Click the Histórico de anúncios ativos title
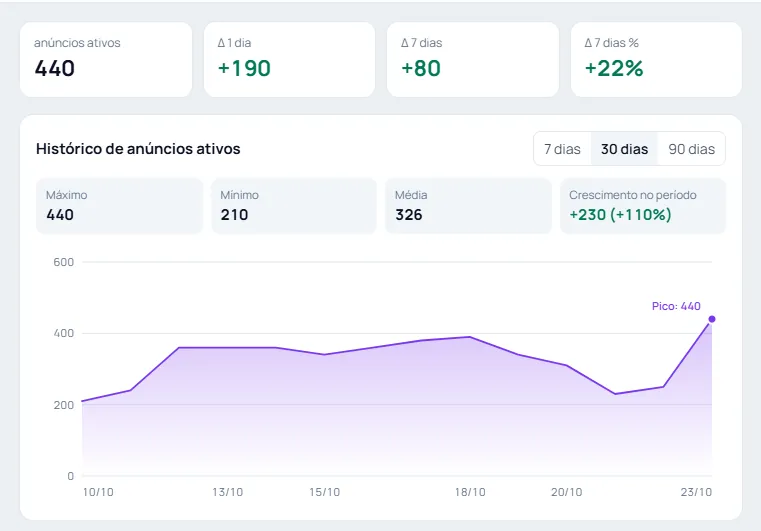The image size is (761, 531). 138,149
